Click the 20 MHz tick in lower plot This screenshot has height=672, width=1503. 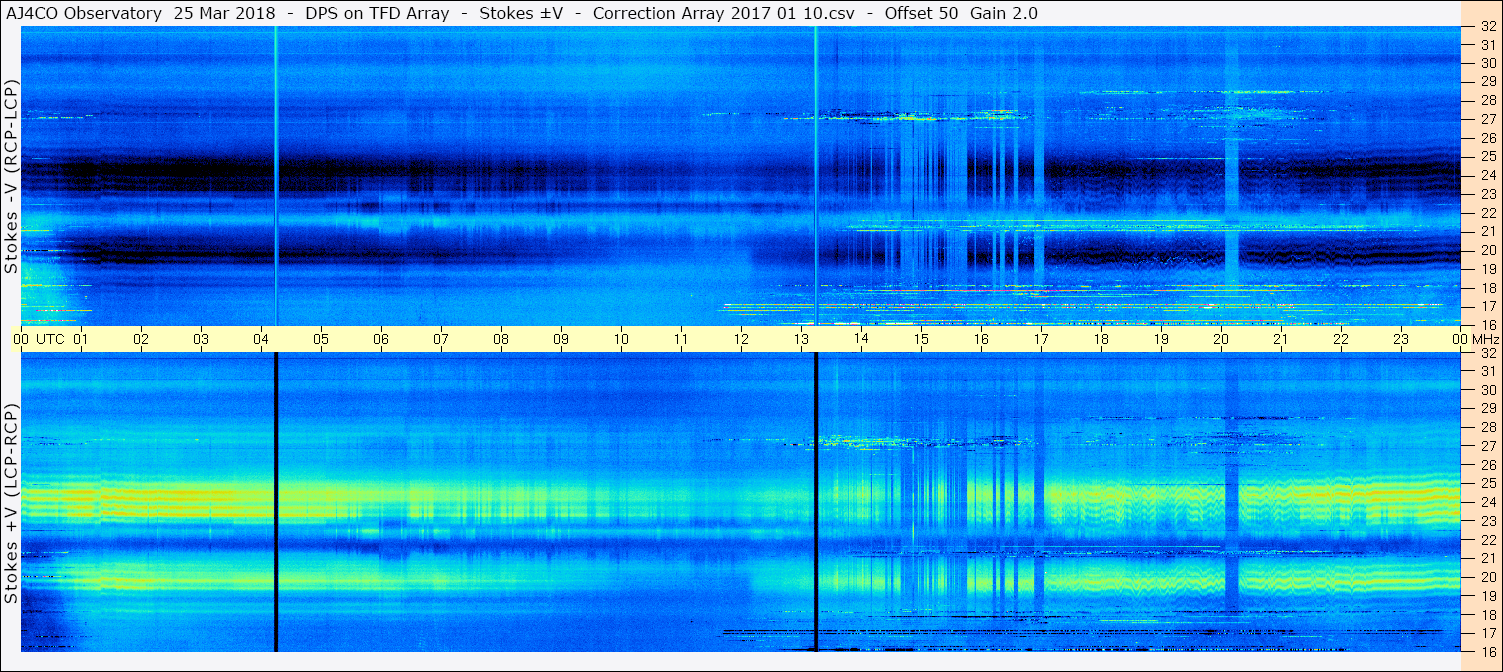(1487, 576)
